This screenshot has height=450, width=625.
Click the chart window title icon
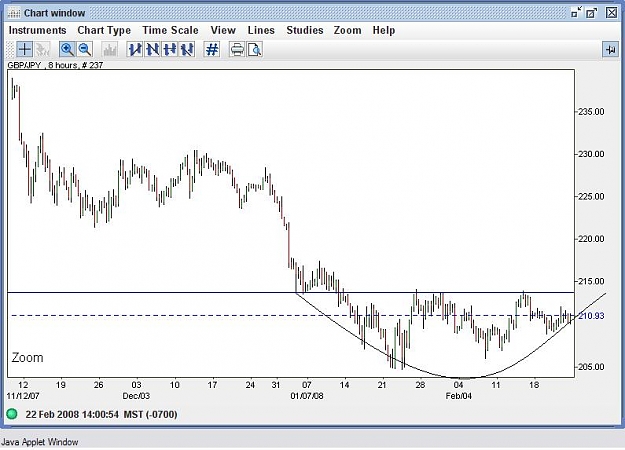pos(14,13)
